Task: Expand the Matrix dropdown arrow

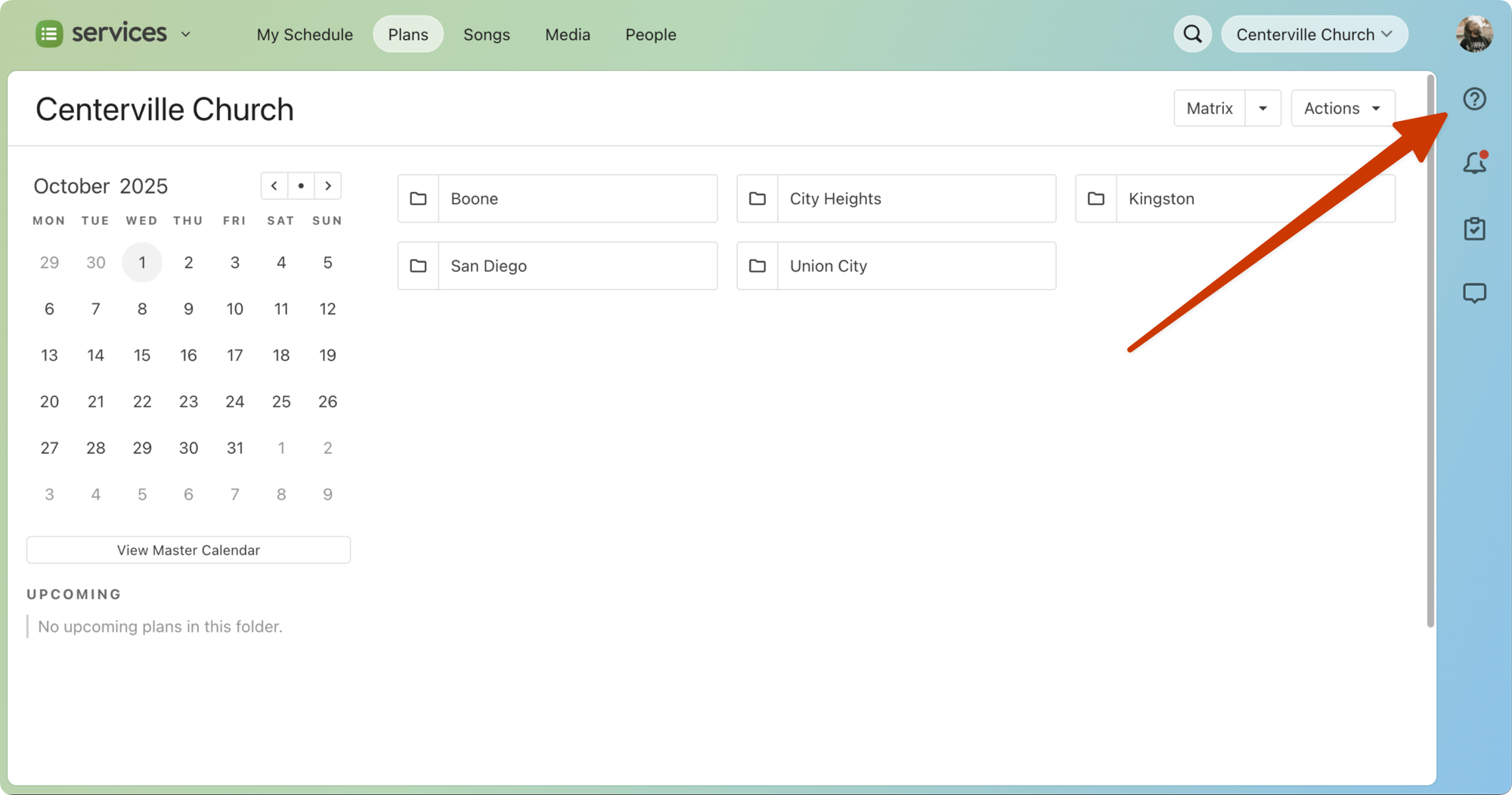Action: 1263,108
